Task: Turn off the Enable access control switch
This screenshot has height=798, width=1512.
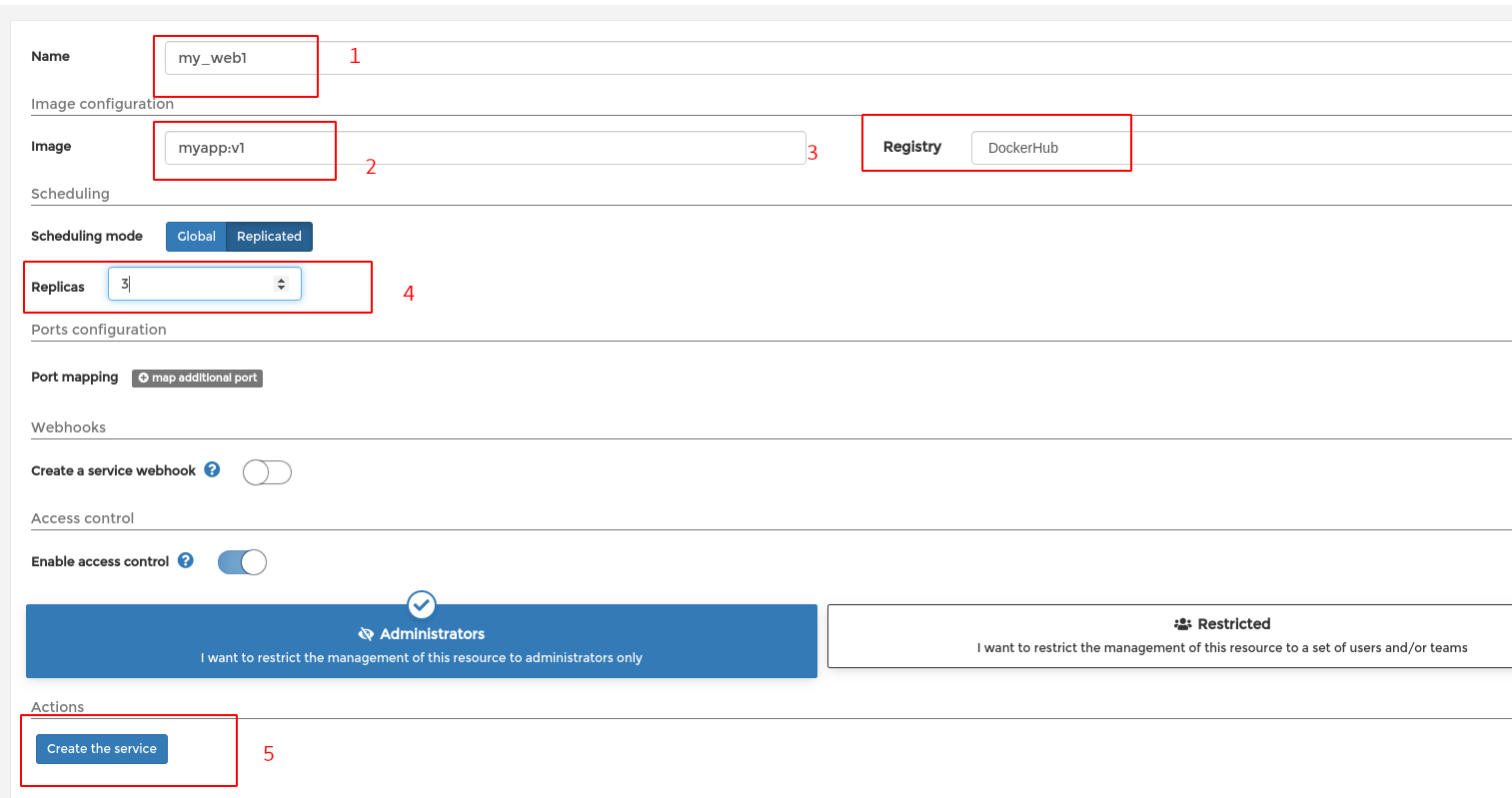Action: pyautogui.click(x=242, y=562)
